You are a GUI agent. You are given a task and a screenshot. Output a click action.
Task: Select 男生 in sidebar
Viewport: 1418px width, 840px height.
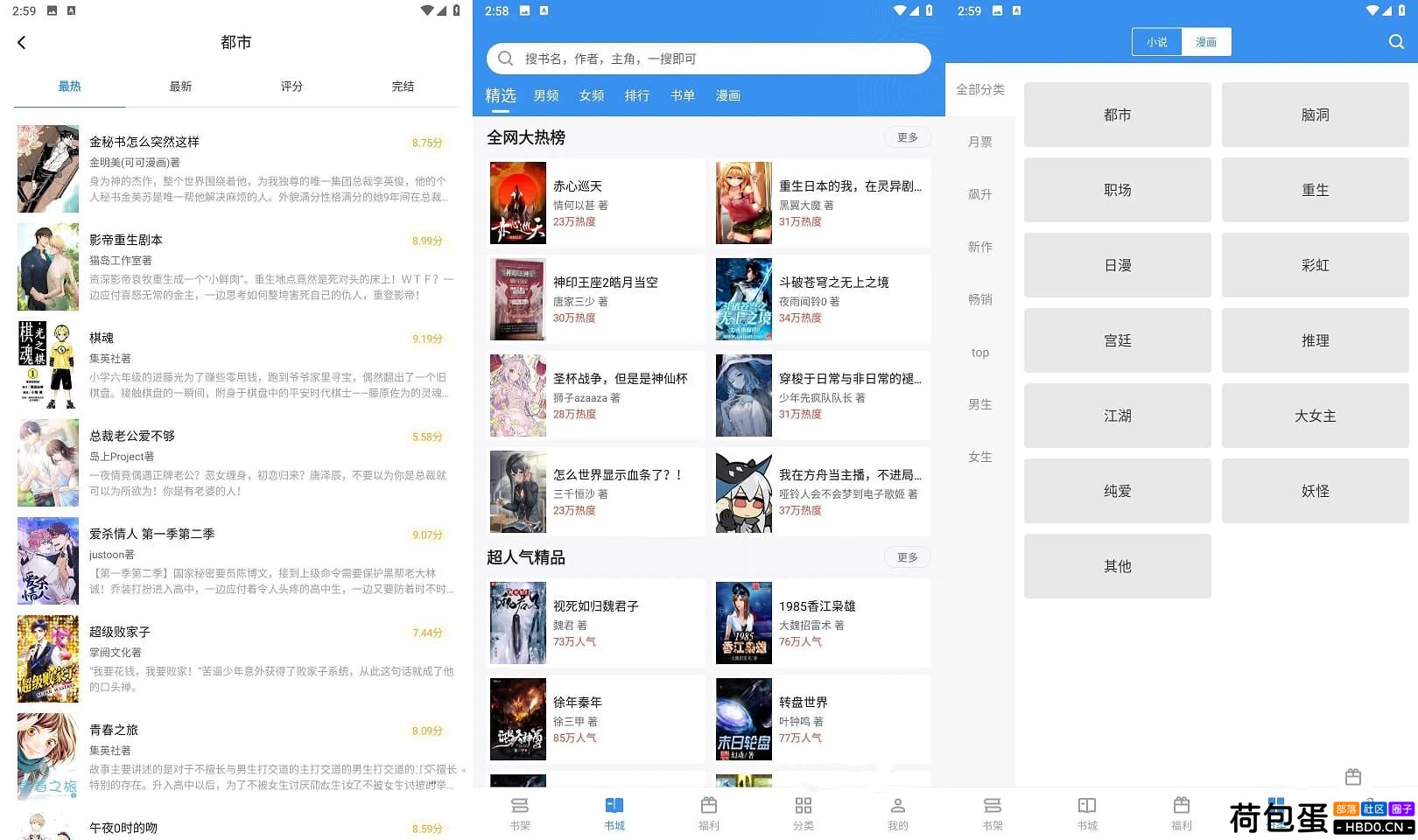pos(980,404)
